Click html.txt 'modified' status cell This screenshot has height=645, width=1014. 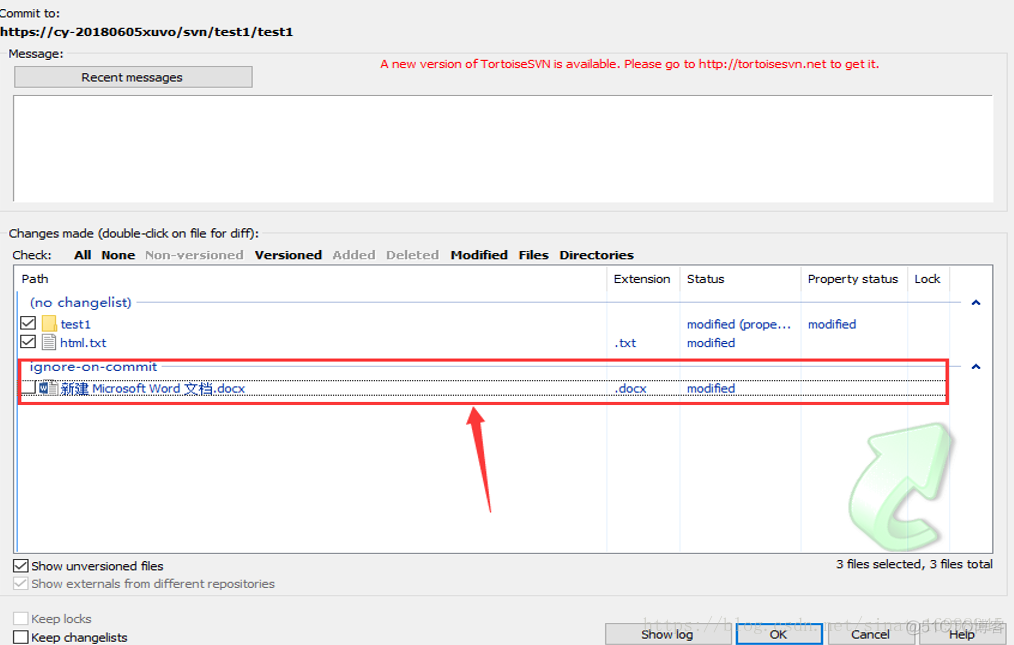click(x=711, y=343)
